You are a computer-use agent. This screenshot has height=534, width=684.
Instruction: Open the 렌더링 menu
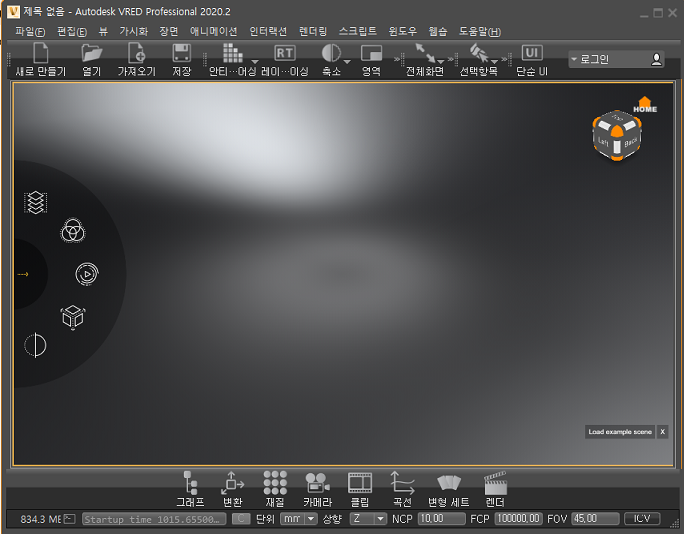click(313, 31)
